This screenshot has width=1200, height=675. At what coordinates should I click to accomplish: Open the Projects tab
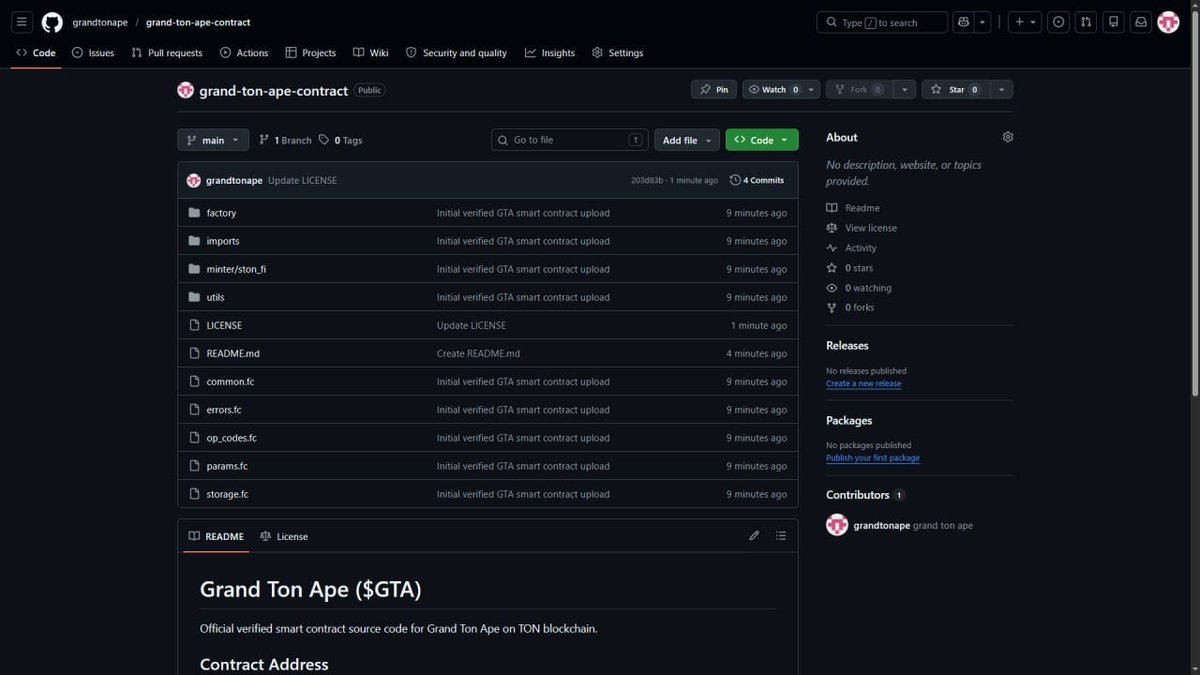[311, 53]
